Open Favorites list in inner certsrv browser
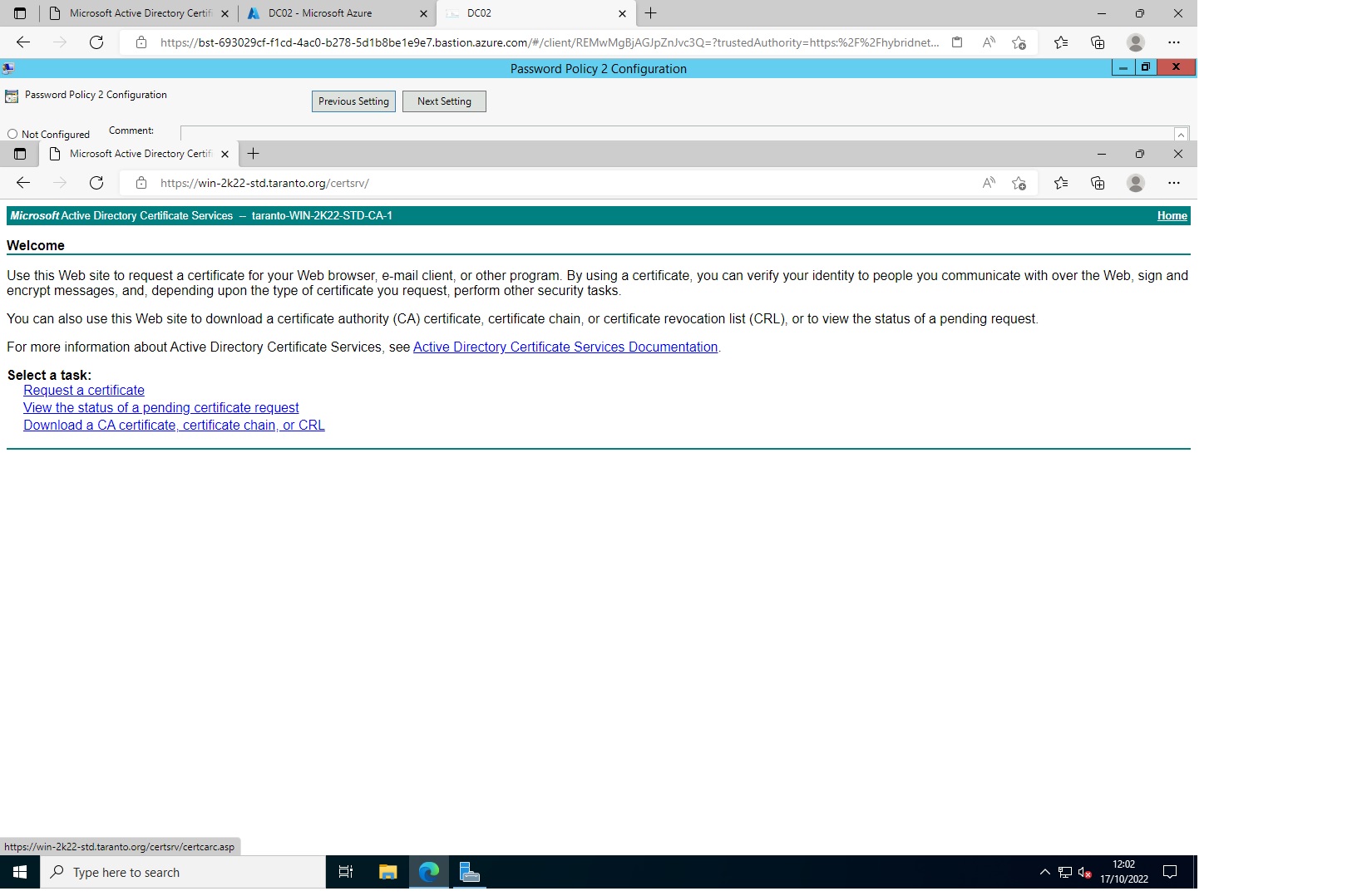Image resolution: width=1362 pixels, height=896 pixels. 1061,183
